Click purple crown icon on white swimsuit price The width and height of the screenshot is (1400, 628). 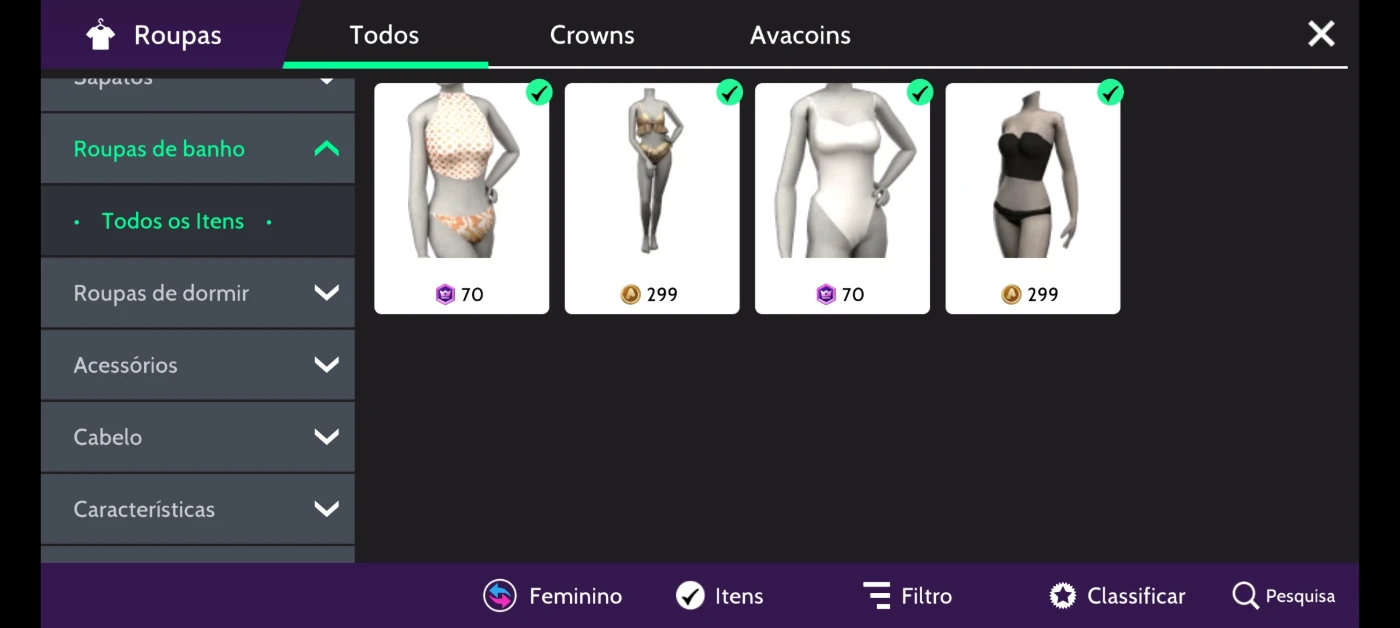826,294
